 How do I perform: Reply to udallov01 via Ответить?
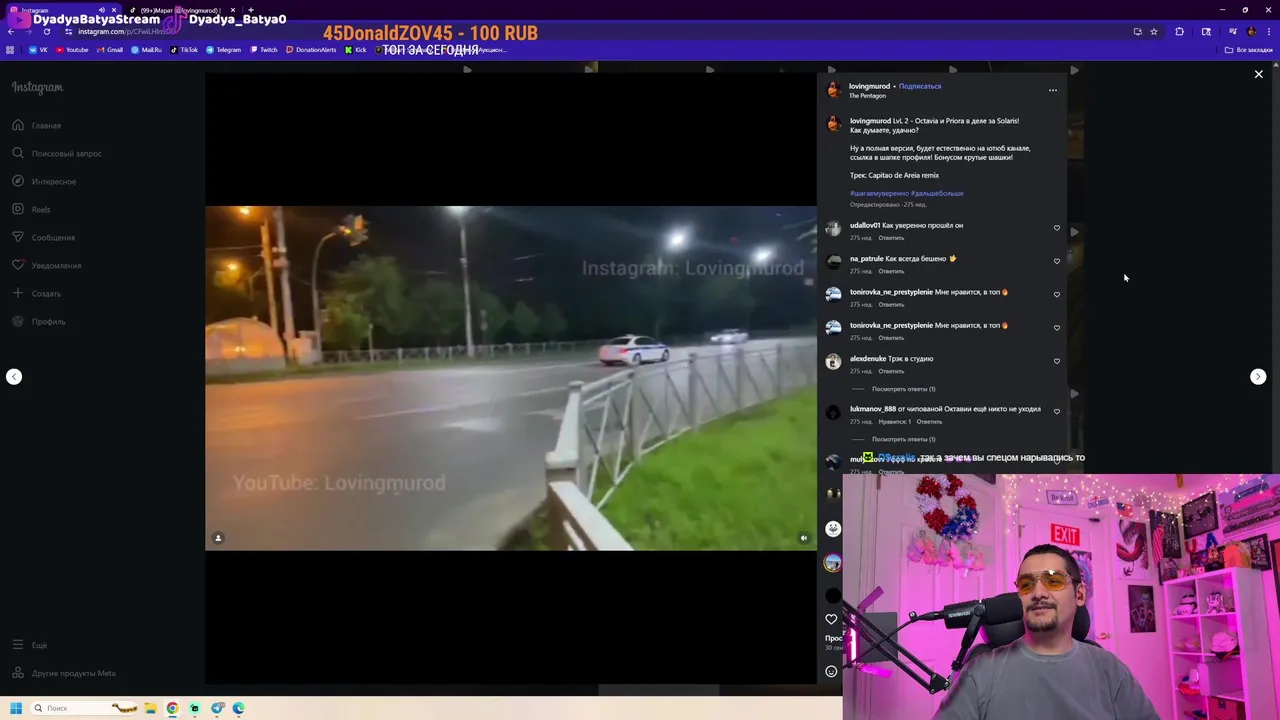891,238
